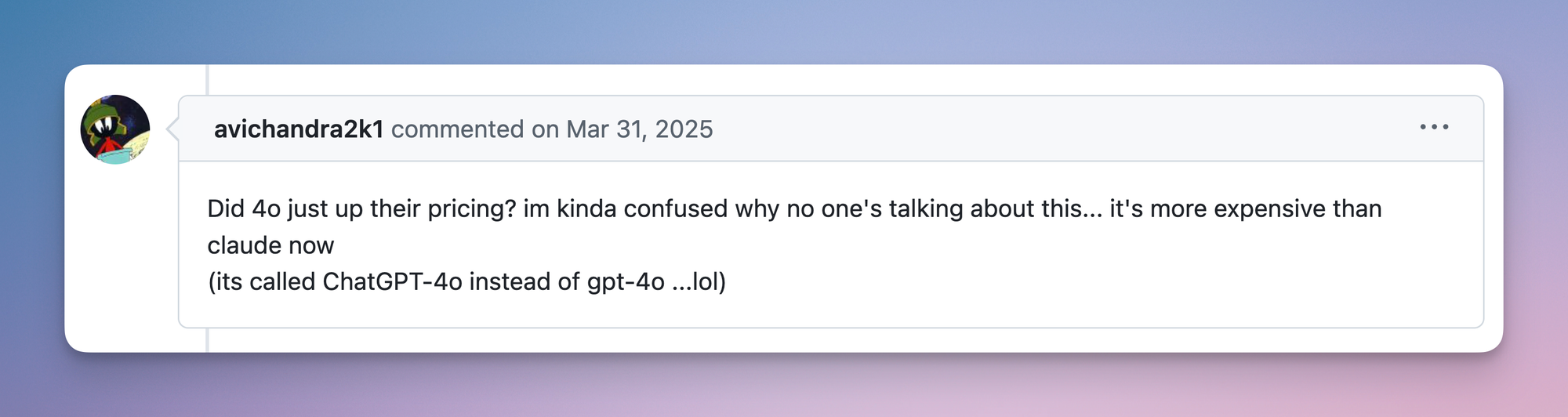Click the Mar 31, 2025 timestamp link
The width and height of the screenshot is (1568, 417).
[x=640, y=129]
